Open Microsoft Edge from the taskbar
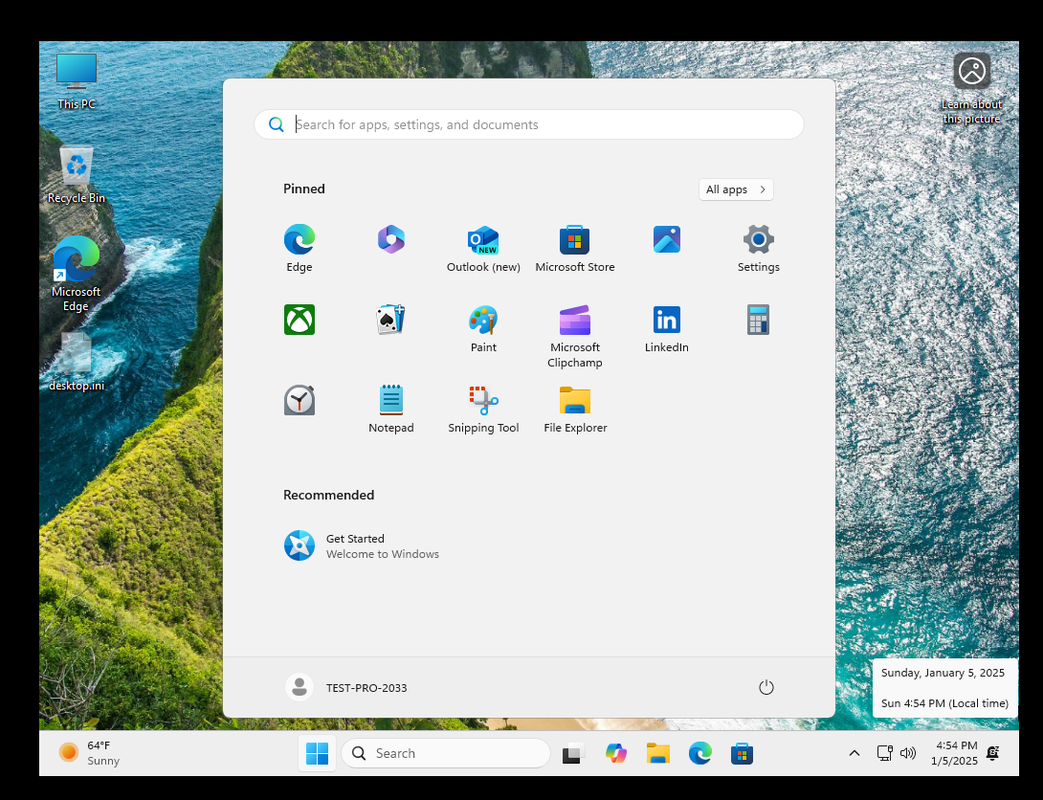 (700, 753)
